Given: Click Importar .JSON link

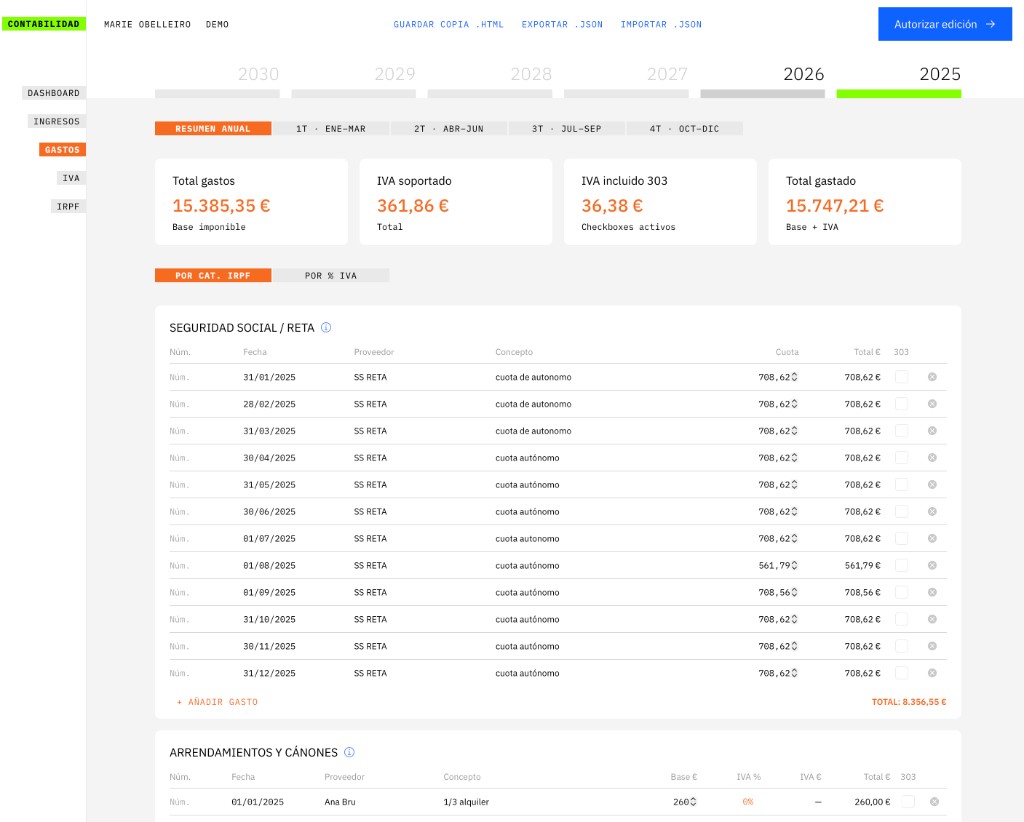Looking at the screenshot, I should tap(661, 24).
